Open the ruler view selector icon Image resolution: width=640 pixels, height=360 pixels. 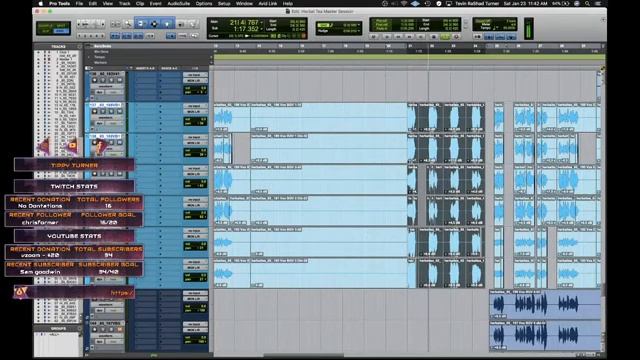pos(88,46)
